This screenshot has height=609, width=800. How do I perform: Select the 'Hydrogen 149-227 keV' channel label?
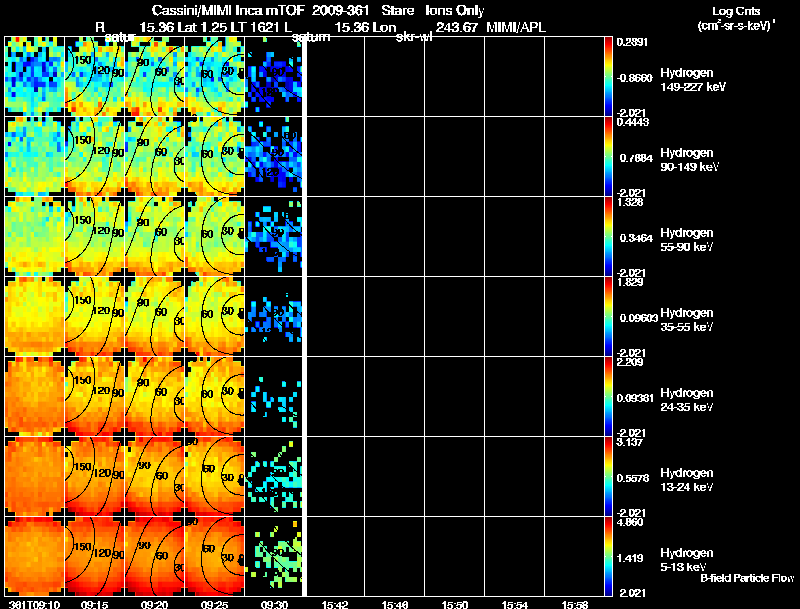pyautogui.click(x=692, y=80)
